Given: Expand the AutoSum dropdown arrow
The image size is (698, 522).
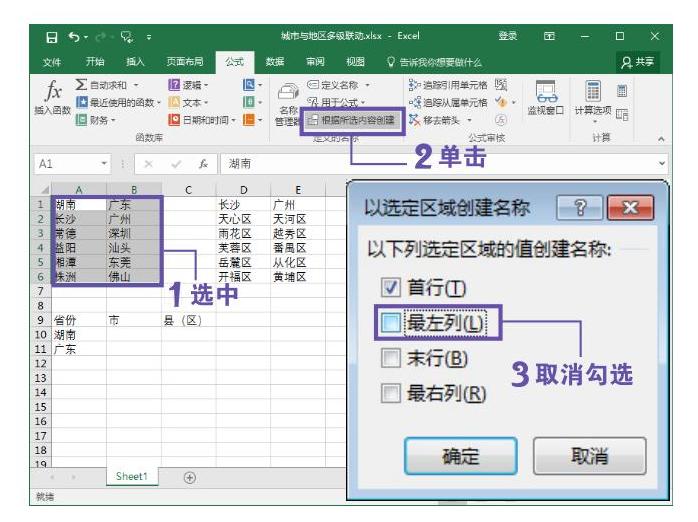Looking at the screenshot, I should click(x=136, y=85).
